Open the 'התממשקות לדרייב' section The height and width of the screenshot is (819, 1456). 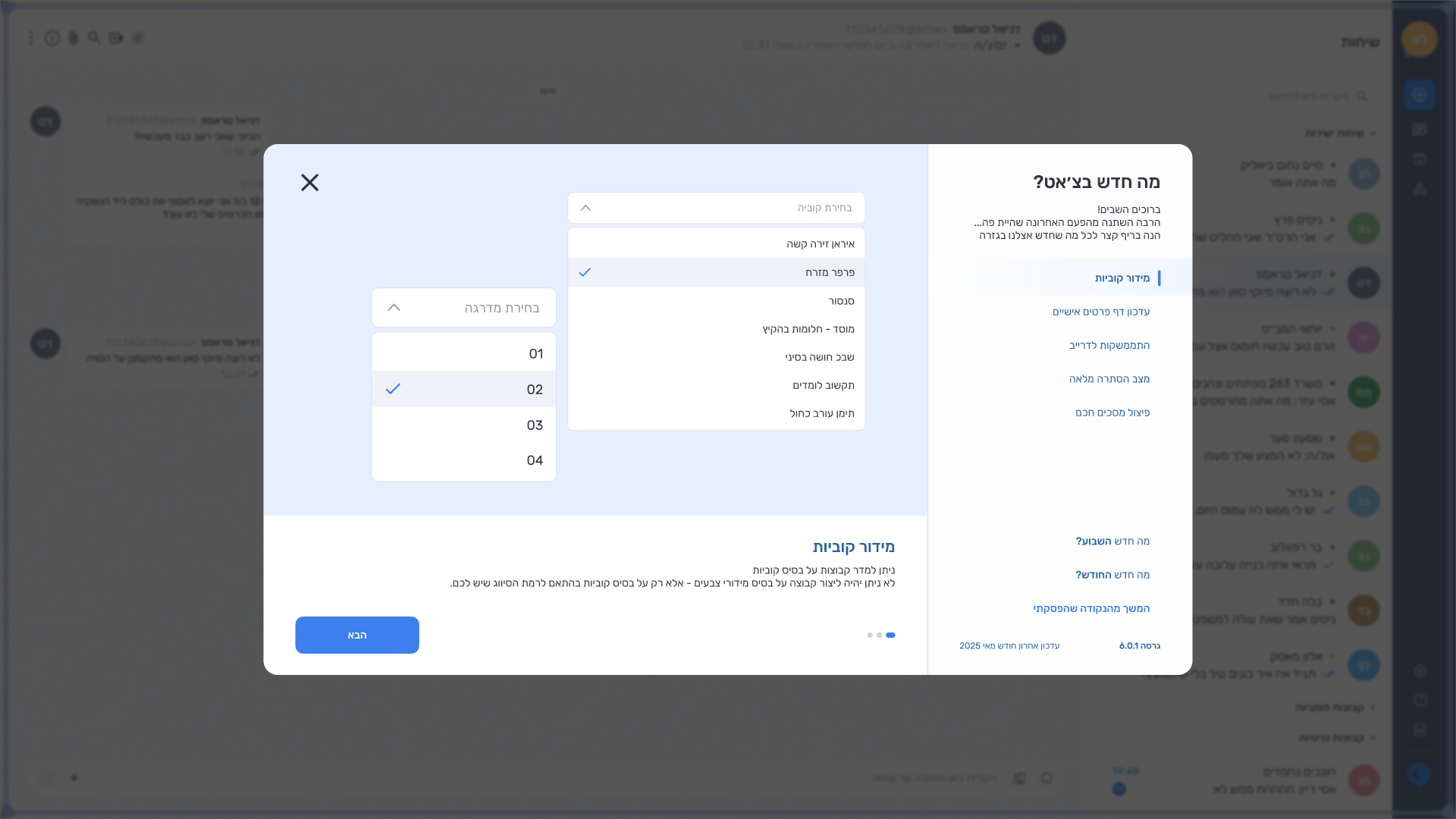coord(1109,345)
